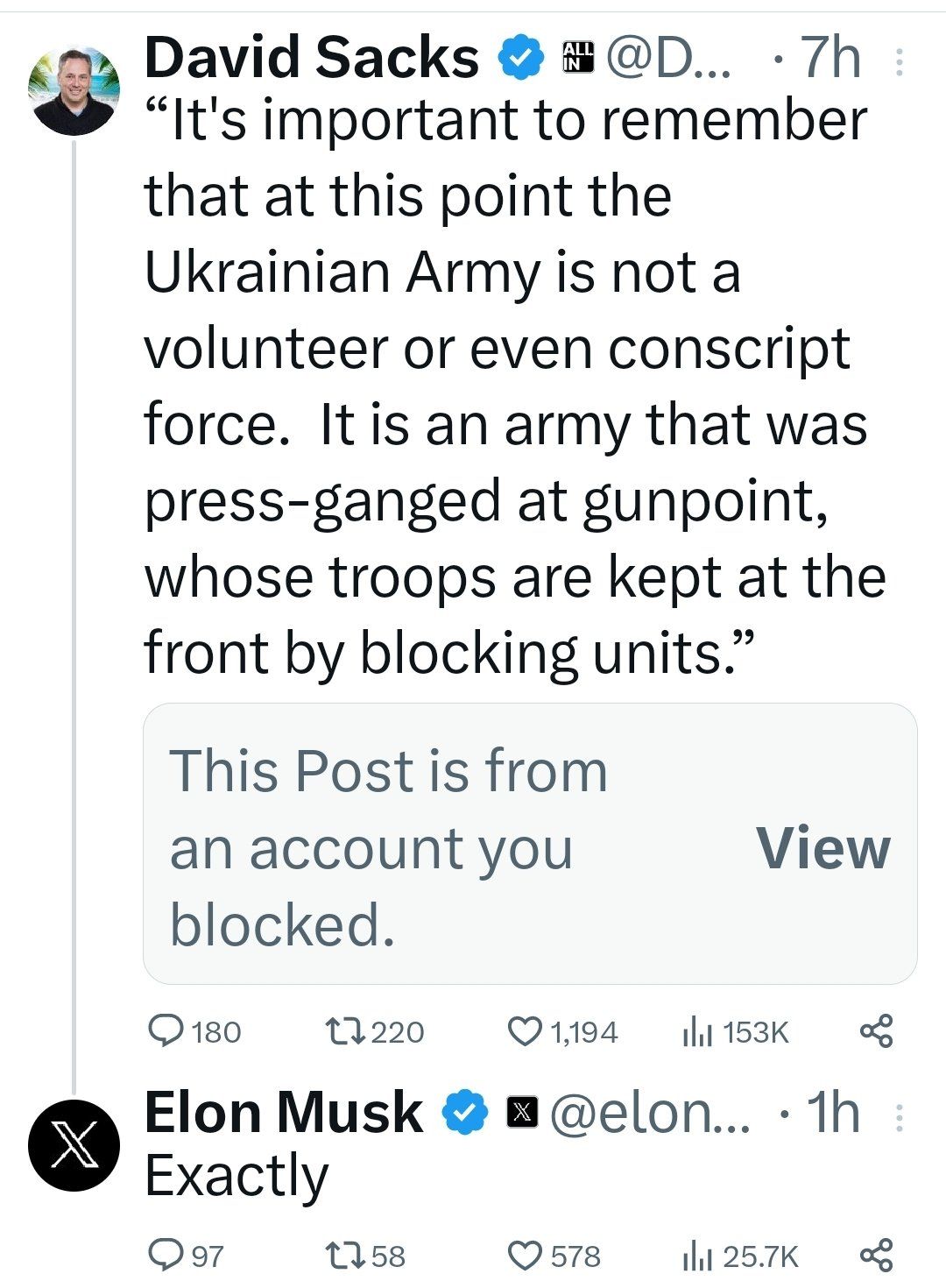Click the All-In affiliation badge
Image resolution: width=946 pixels, height=1288 pixels.
click(577, 58)
